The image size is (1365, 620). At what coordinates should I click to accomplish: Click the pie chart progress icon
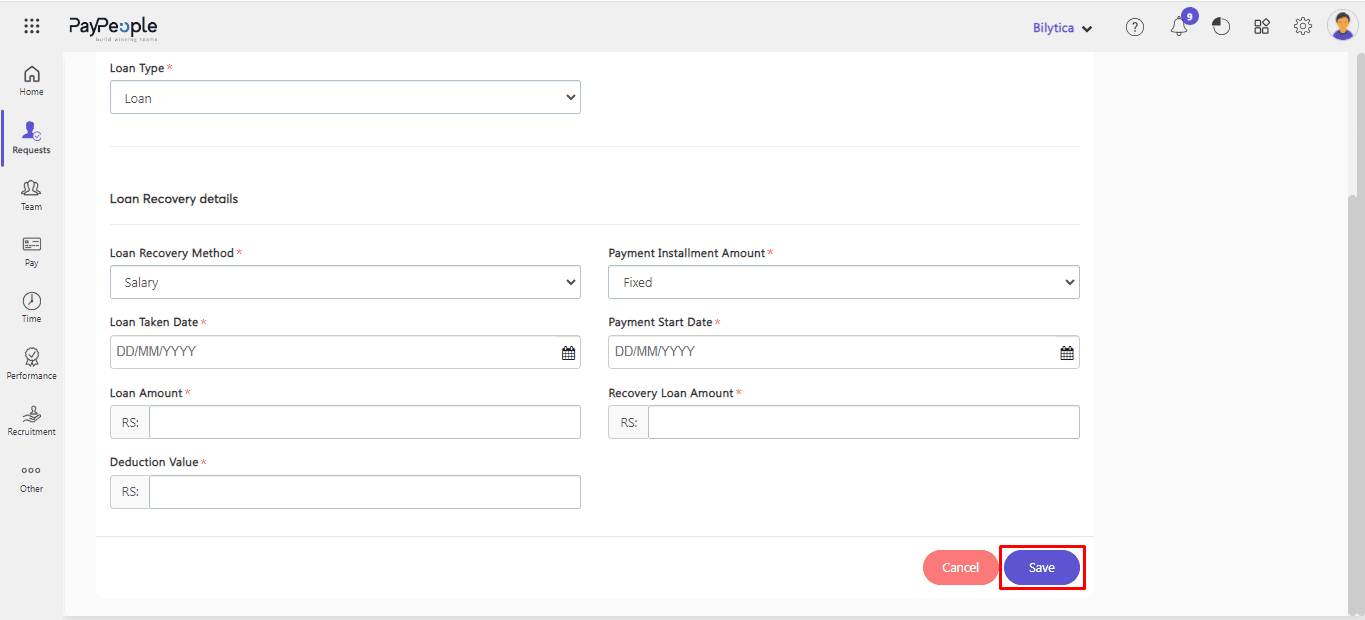click(x=1221, y=27)
